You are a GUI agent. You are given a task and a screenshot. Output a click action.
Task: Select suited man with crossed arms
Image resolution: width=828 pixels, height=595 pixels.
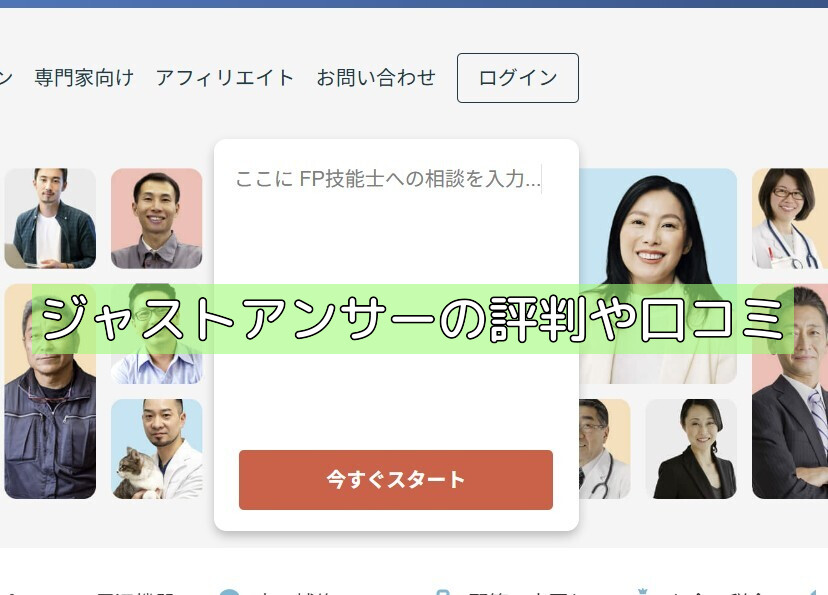tap(790, 391)
